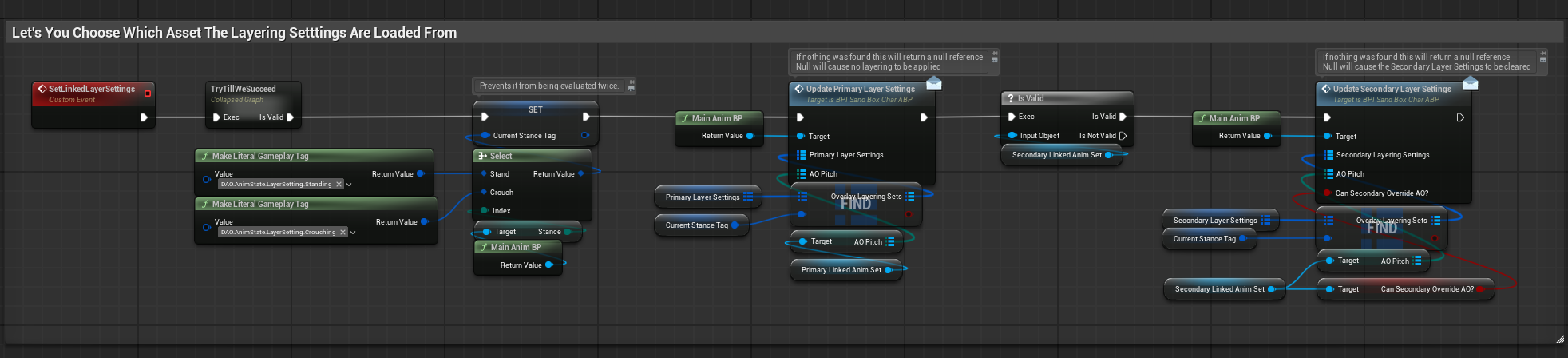Clear the LayerSetting.Standing gameplay tag value

click(x=339, y=185)
